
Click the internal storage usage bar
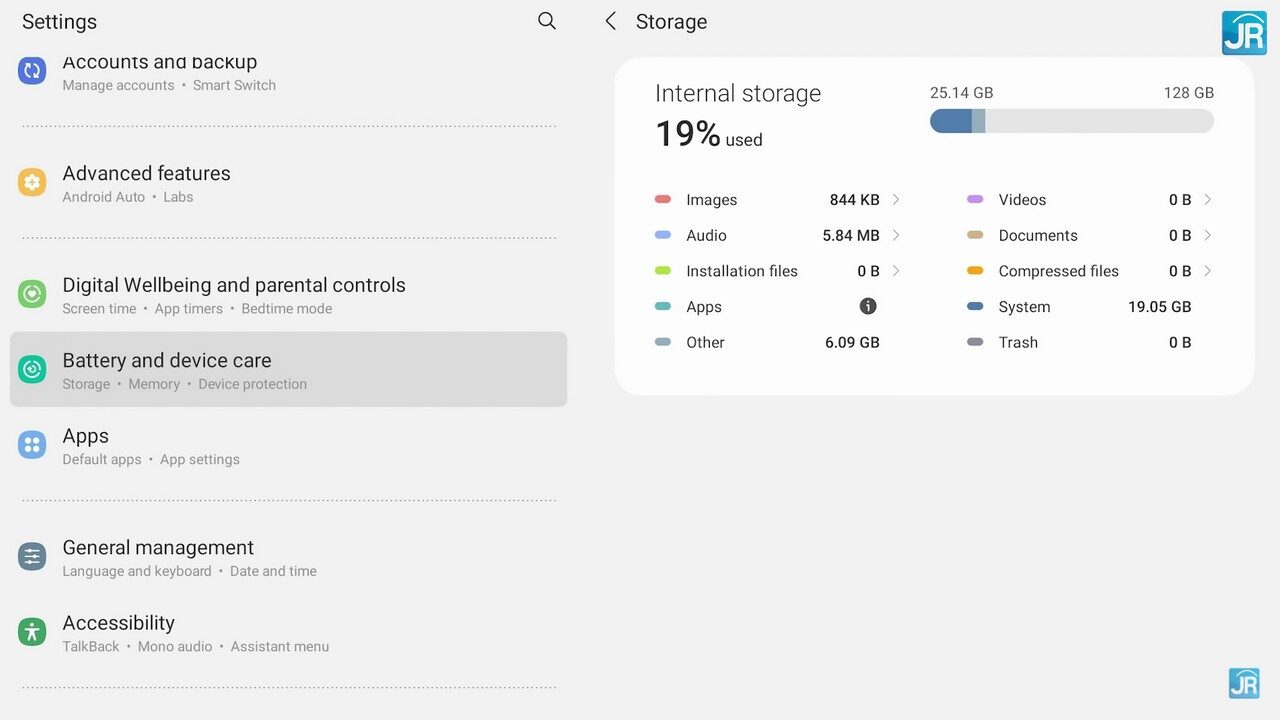(x=1071, y=121)
